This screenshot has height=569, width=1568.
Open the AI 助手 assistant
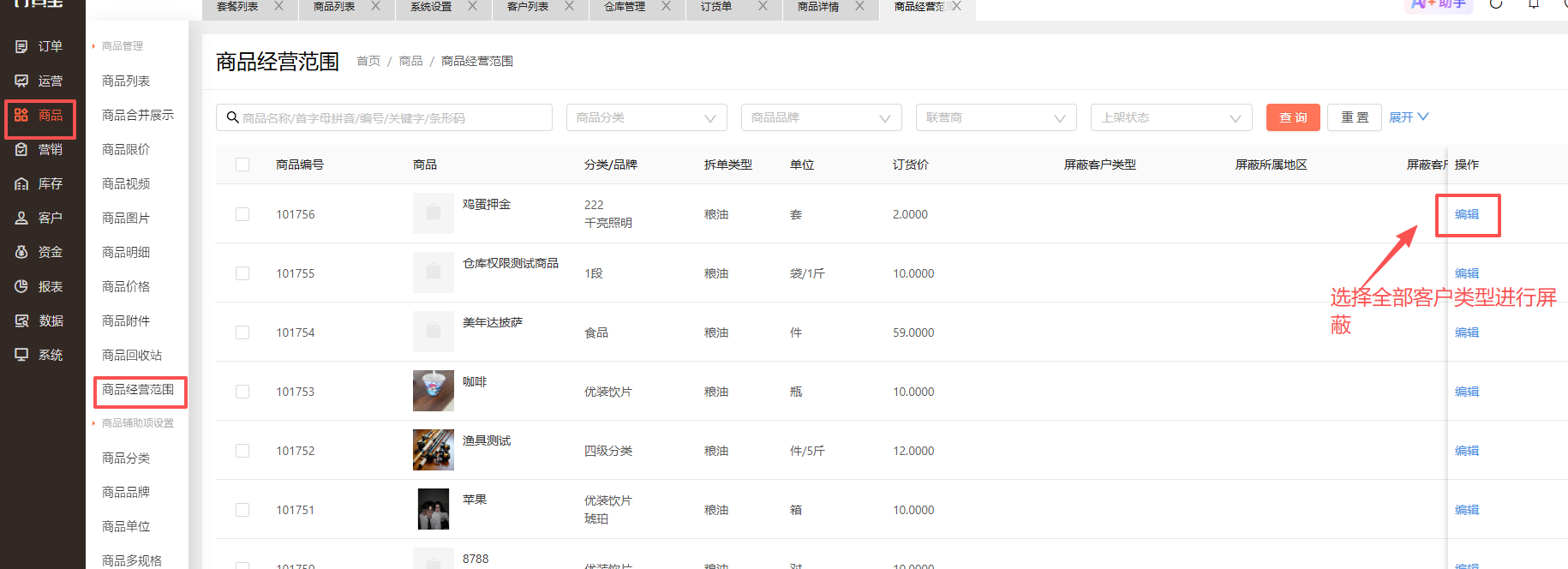(x=1439, y=5)
